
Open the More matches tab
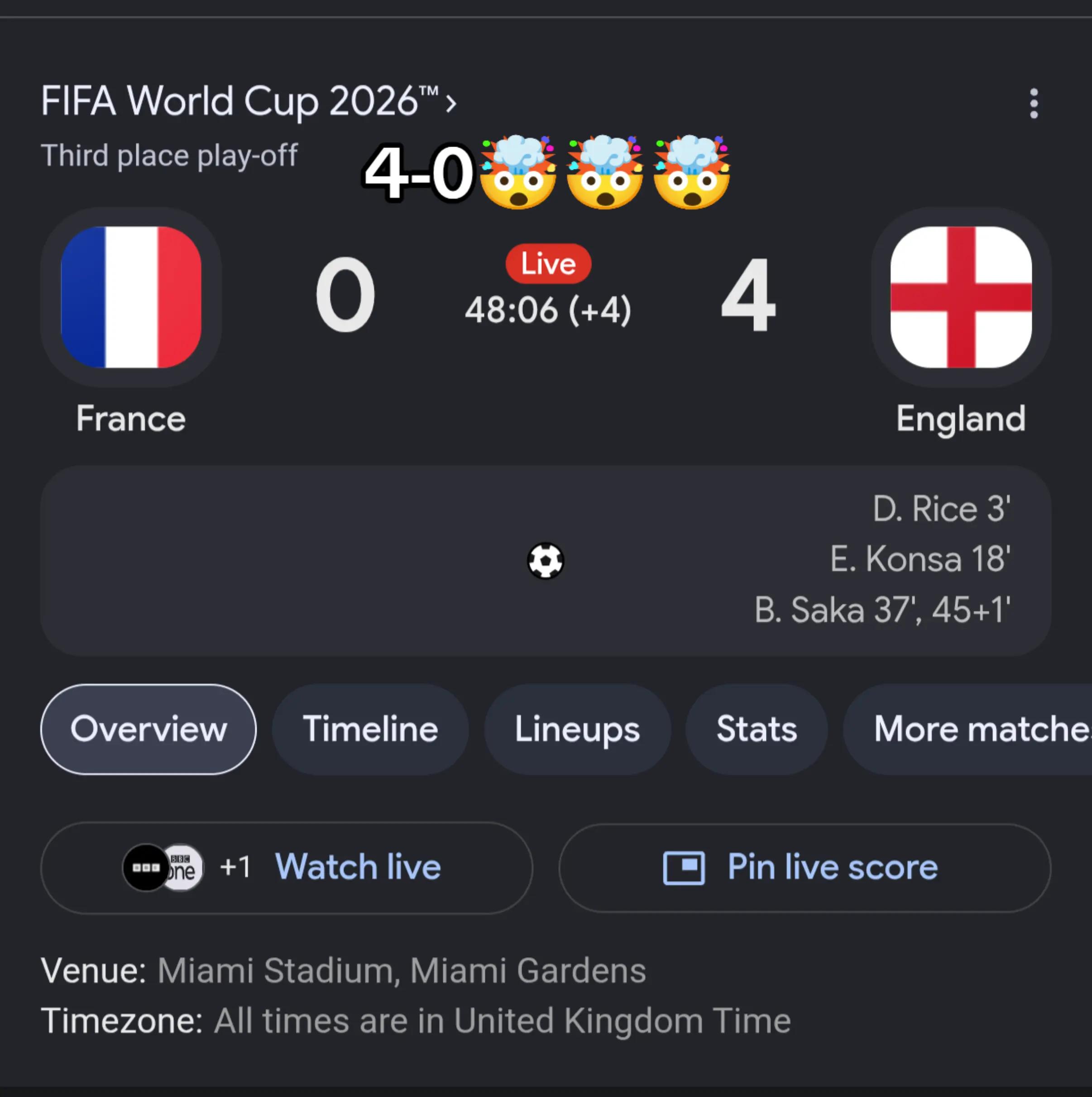967,729
